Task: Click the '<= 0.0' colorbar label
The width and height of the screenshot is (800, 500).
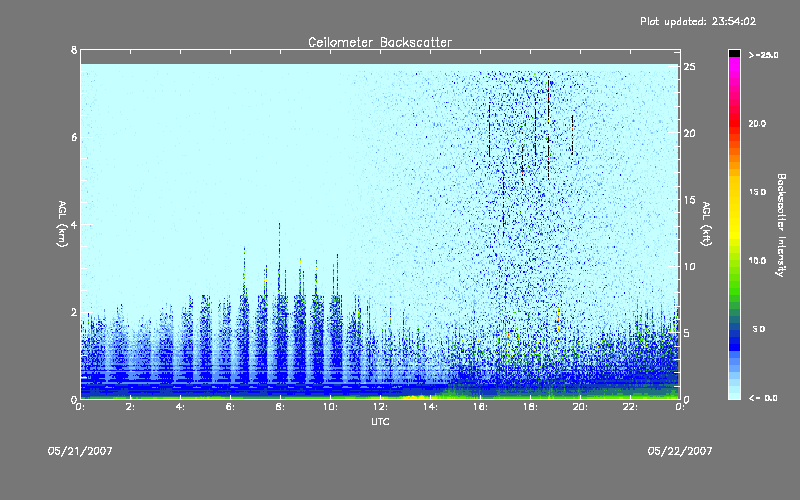Action: tap(764, 398)
